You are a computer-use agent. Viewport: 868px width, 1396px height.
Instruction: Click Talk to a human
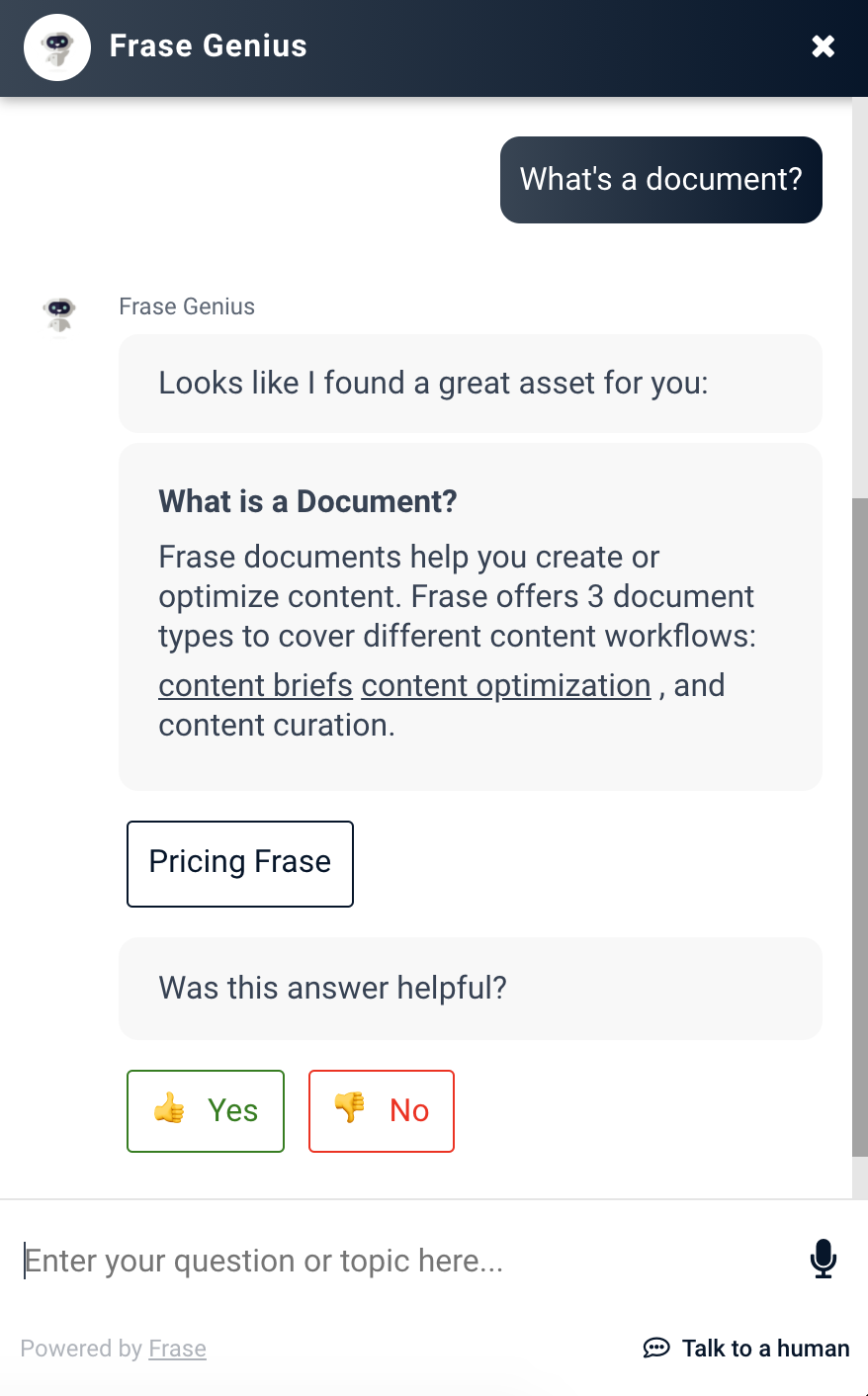coord(746,1349)
